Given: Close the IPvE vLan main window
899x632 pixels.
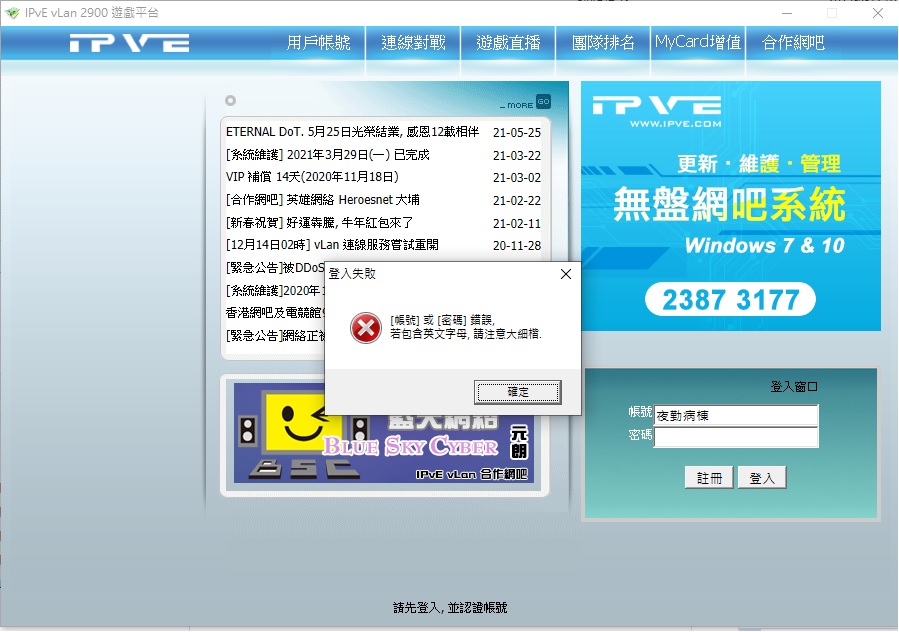Looking at the screenshot, I should 877,13.
